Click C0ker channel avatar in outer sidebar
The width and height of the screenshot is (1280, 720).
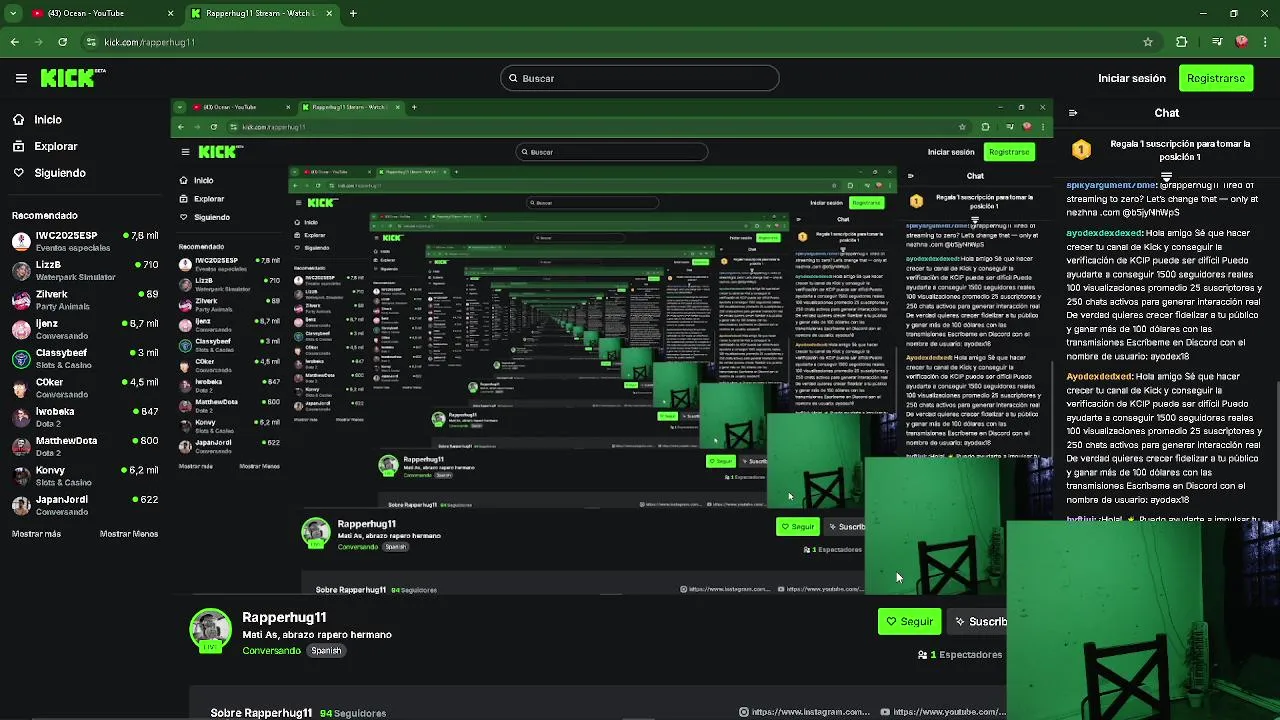(x=21, y=388)
